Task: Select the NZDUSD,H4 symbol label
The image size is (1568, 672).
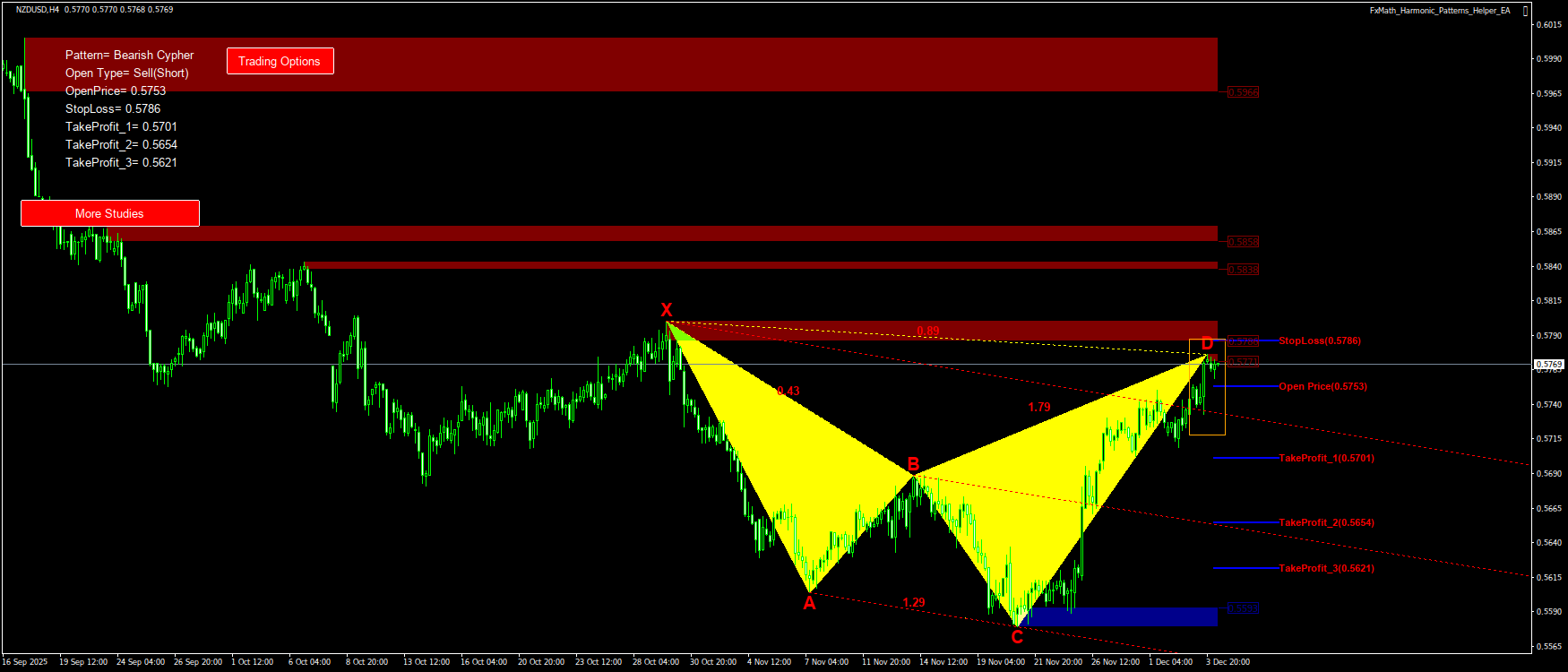Action: coord(38,10)
